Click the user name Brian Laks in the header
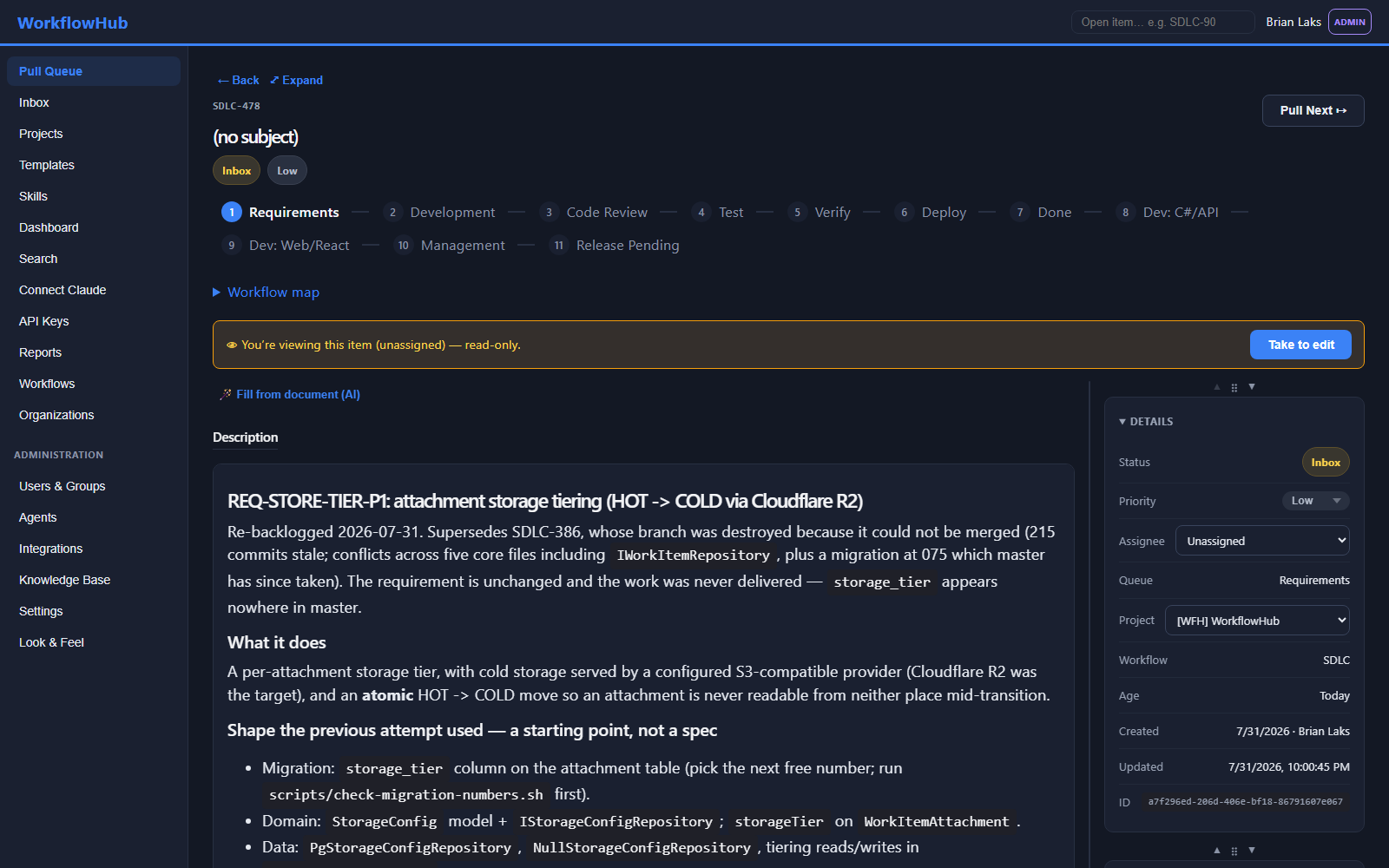Viewport: 1389px width, 868px height. 1294,22
